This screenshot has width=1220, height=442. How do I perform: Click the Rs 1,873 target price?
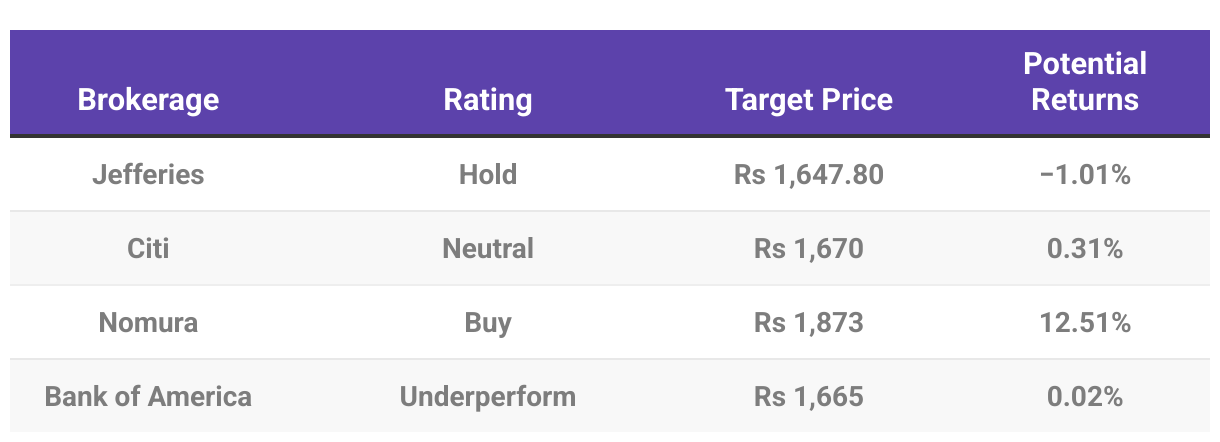tap(809, 322)
